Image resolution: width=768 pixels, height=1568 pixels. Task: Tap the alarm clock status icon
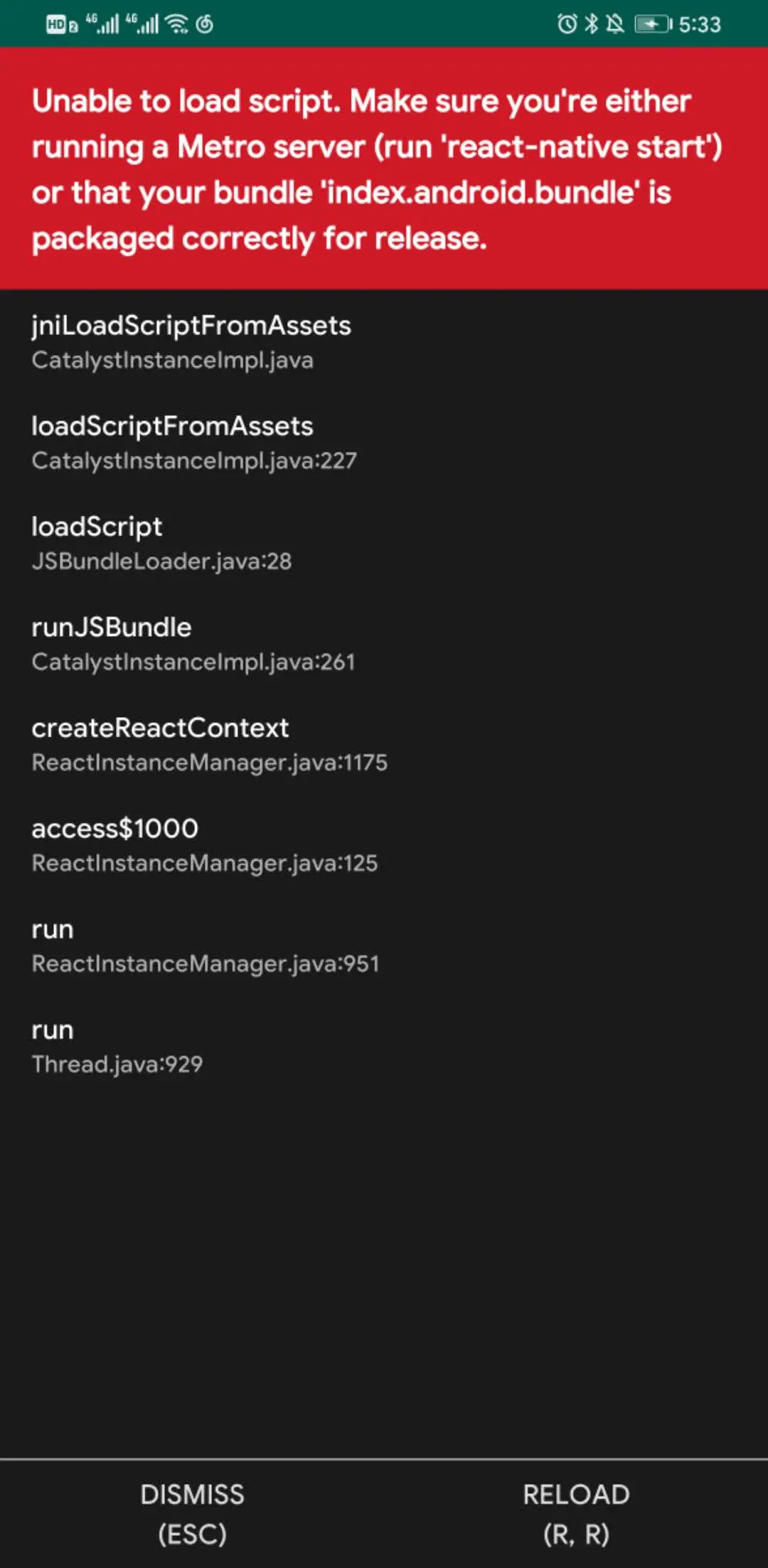pyautogui.click(x=567, y=24)
